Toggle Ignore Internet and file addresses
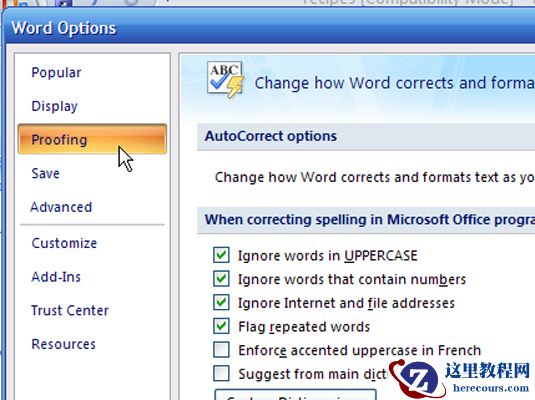The width and height of the screenshot is (535, 400). click(221, 303)
